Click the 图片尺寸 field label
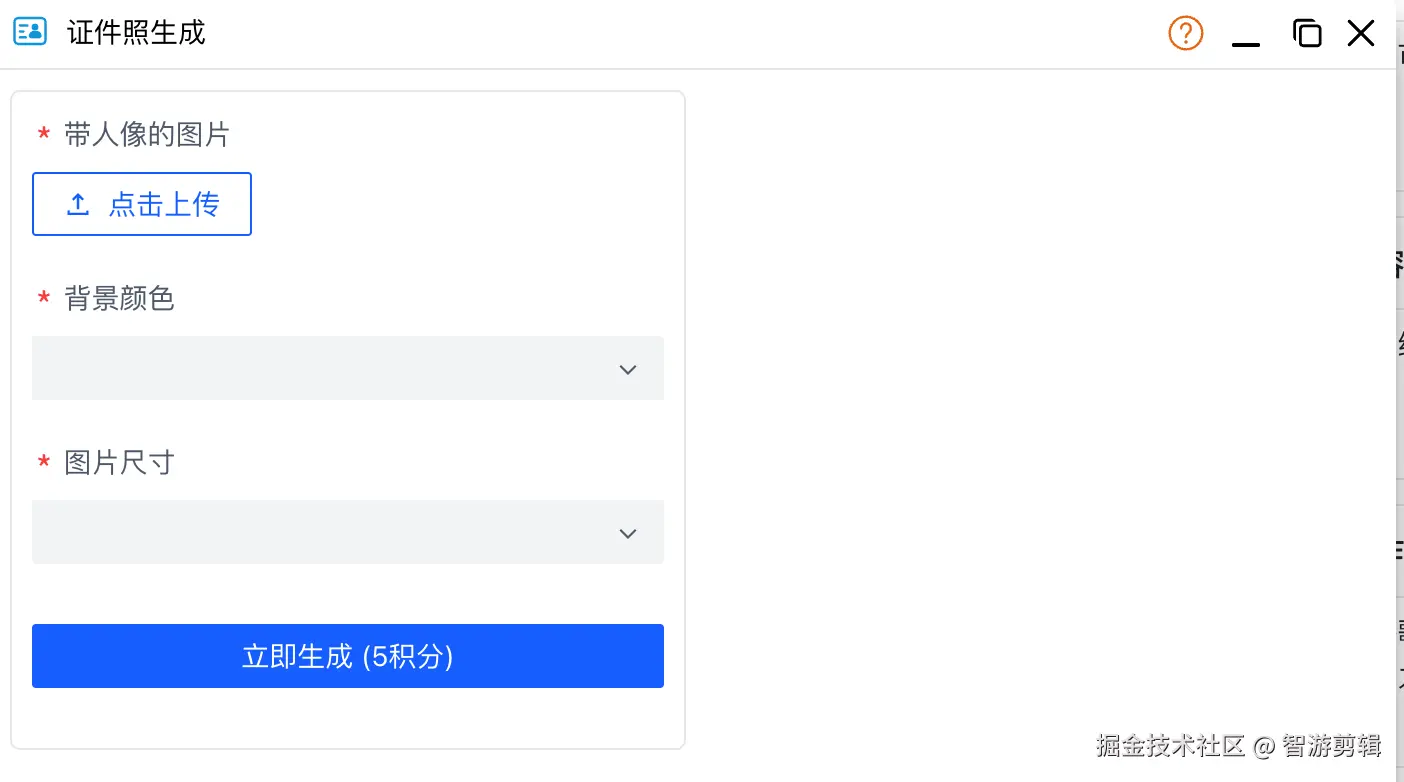This screenshot has width=1404, height=782. point(119,463)
